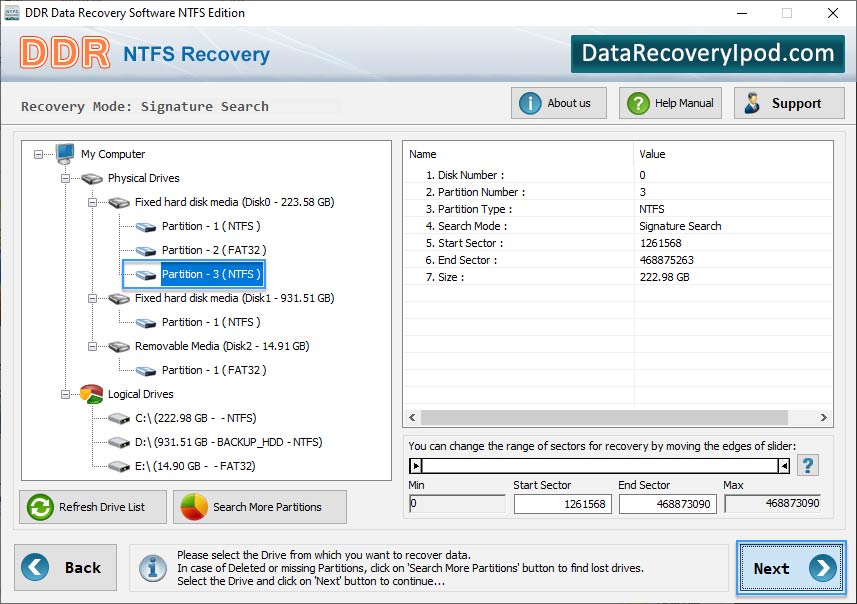
Task: Click the End Sector input field
Action: (x=667, y=504)
